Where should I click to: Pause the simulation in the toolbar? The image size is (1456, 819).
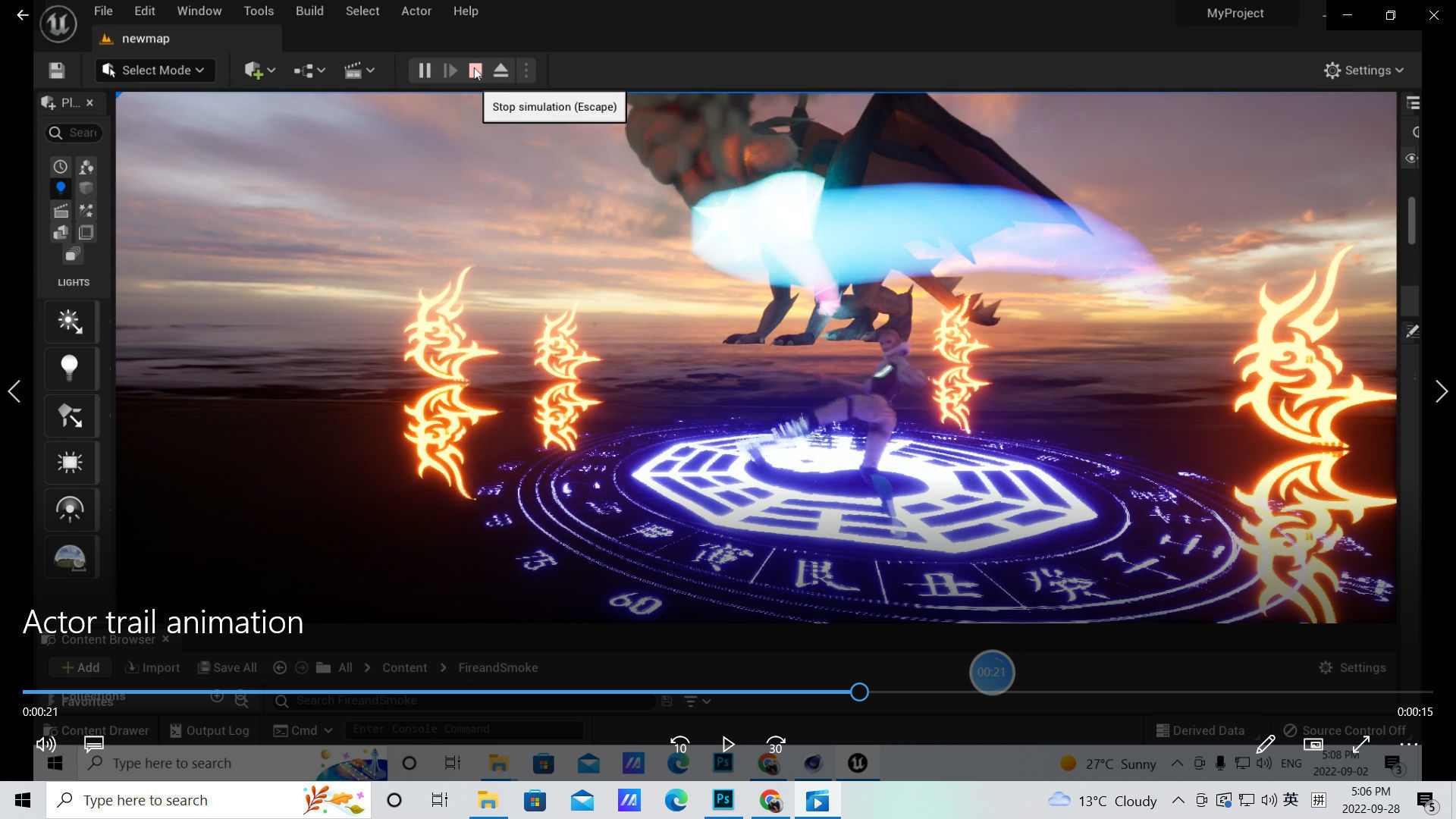tap(425, 71)
